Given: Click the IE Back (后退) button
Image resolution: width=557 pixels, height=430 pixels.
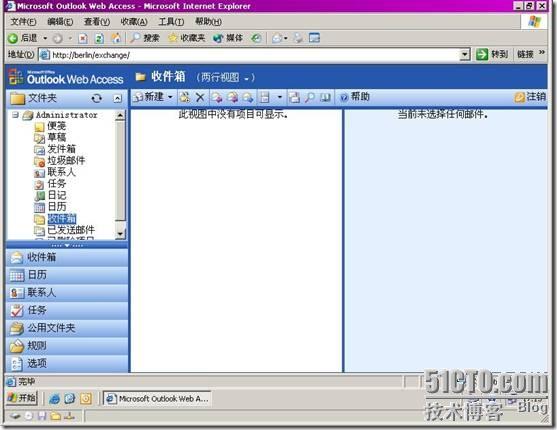Looking at the screenshot, I should pos(22,38).
